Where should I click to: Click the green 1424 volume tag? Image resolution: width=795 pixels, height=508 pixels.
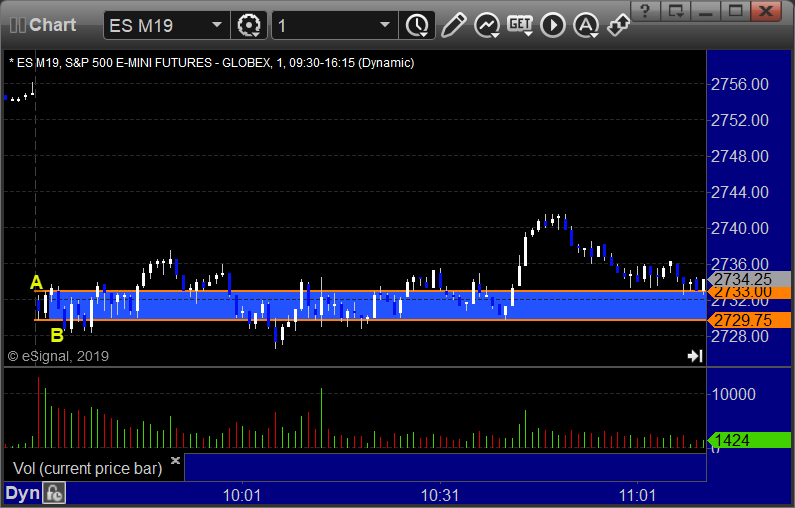[x=749, y=440]
